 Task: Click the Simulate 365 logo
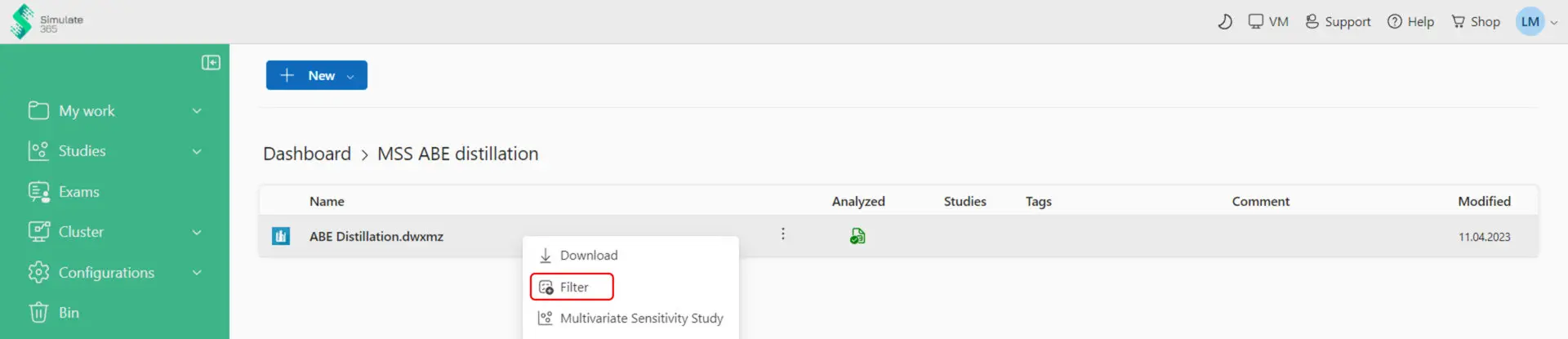(47, 21)
